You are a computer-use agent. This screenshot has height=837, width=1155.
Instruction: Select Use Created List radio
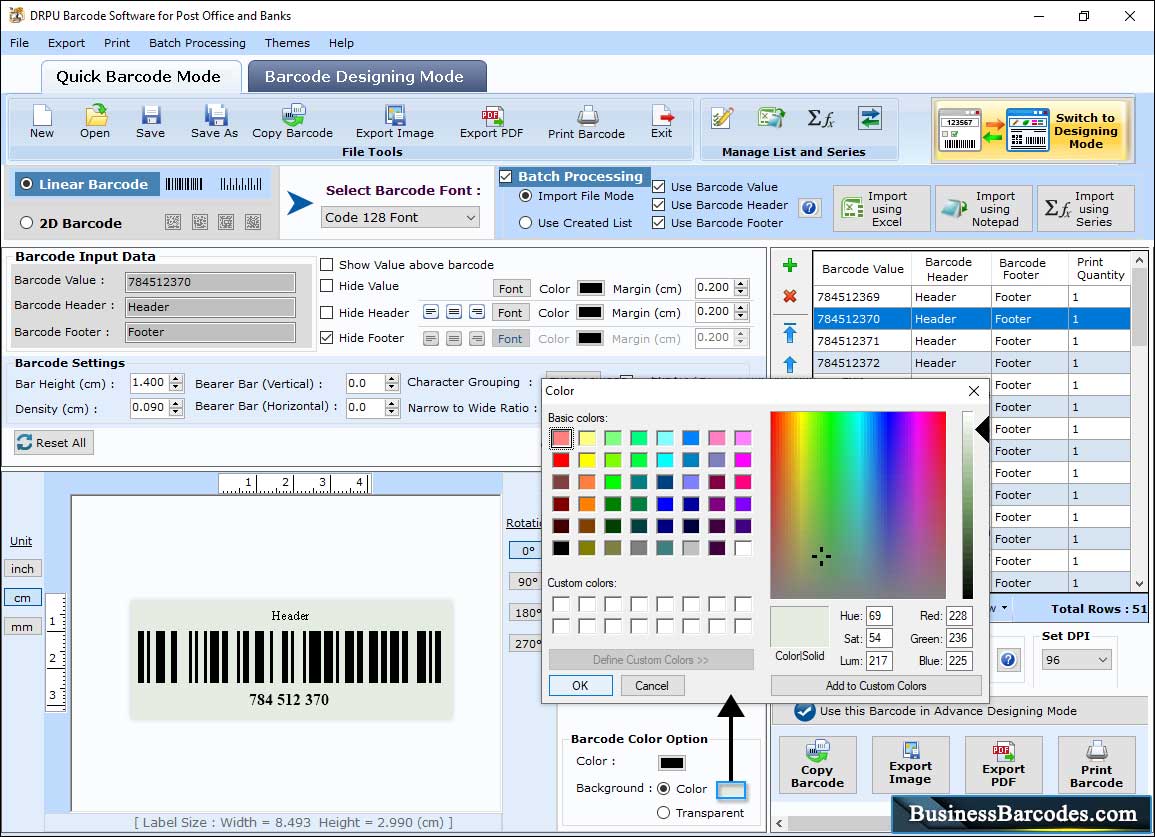click(525, 223)
